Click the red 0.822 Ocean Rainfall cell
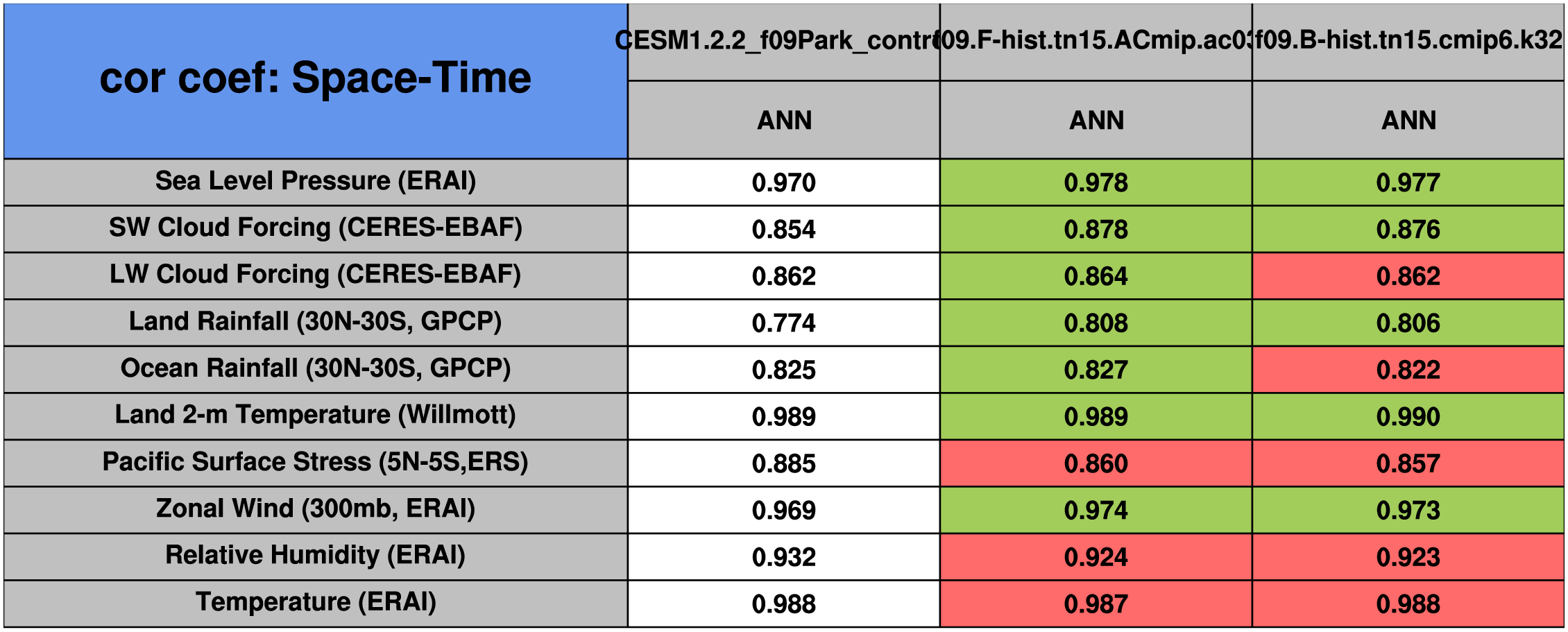 [1408, 370]
